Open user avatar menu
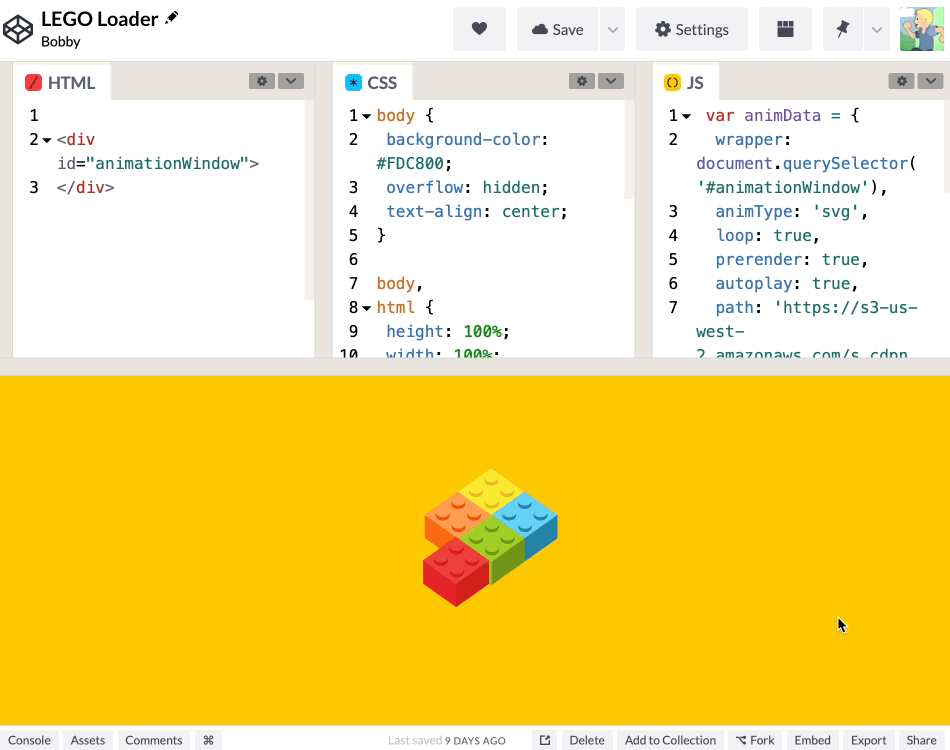Screen dimensions: 950x750 (922, 29)
